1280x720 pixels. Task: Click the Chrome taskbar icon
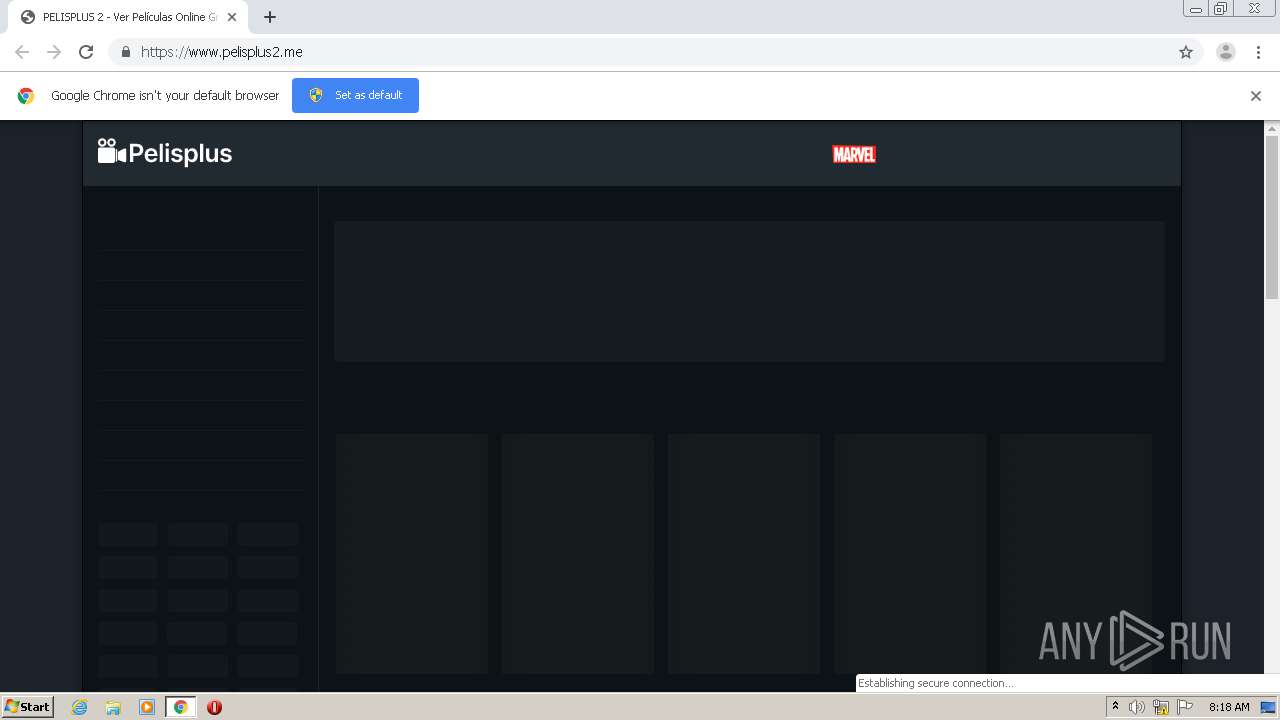181,707
